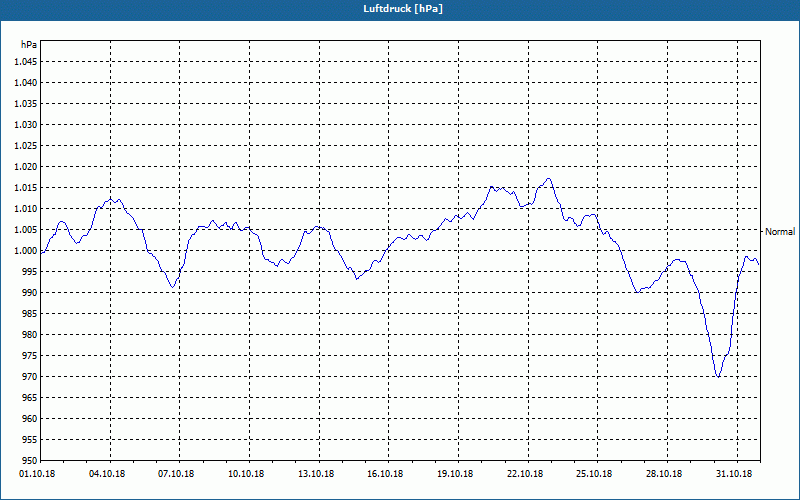Image resolution: width=800 pixels, height=500 pixels.
Task: Click the 31.10.18 date label
Action: pyautogui.click(x=734, y=474)
